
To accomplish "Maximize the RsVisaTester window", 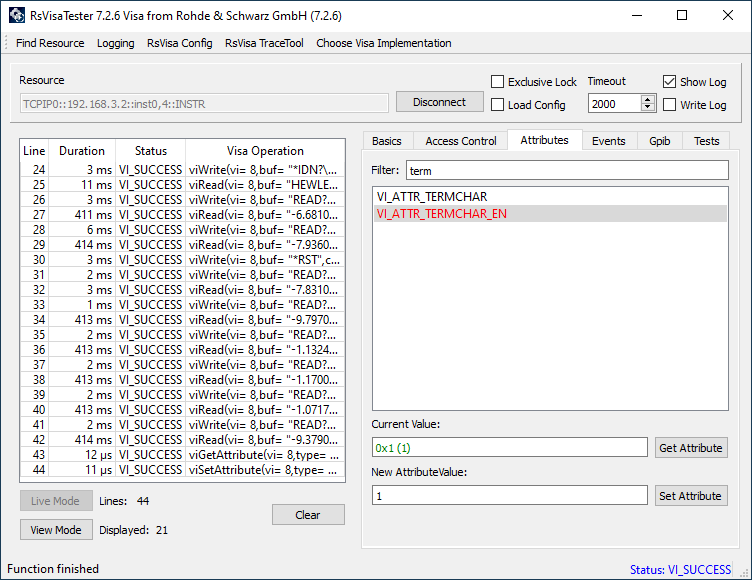I will (682, 15).
